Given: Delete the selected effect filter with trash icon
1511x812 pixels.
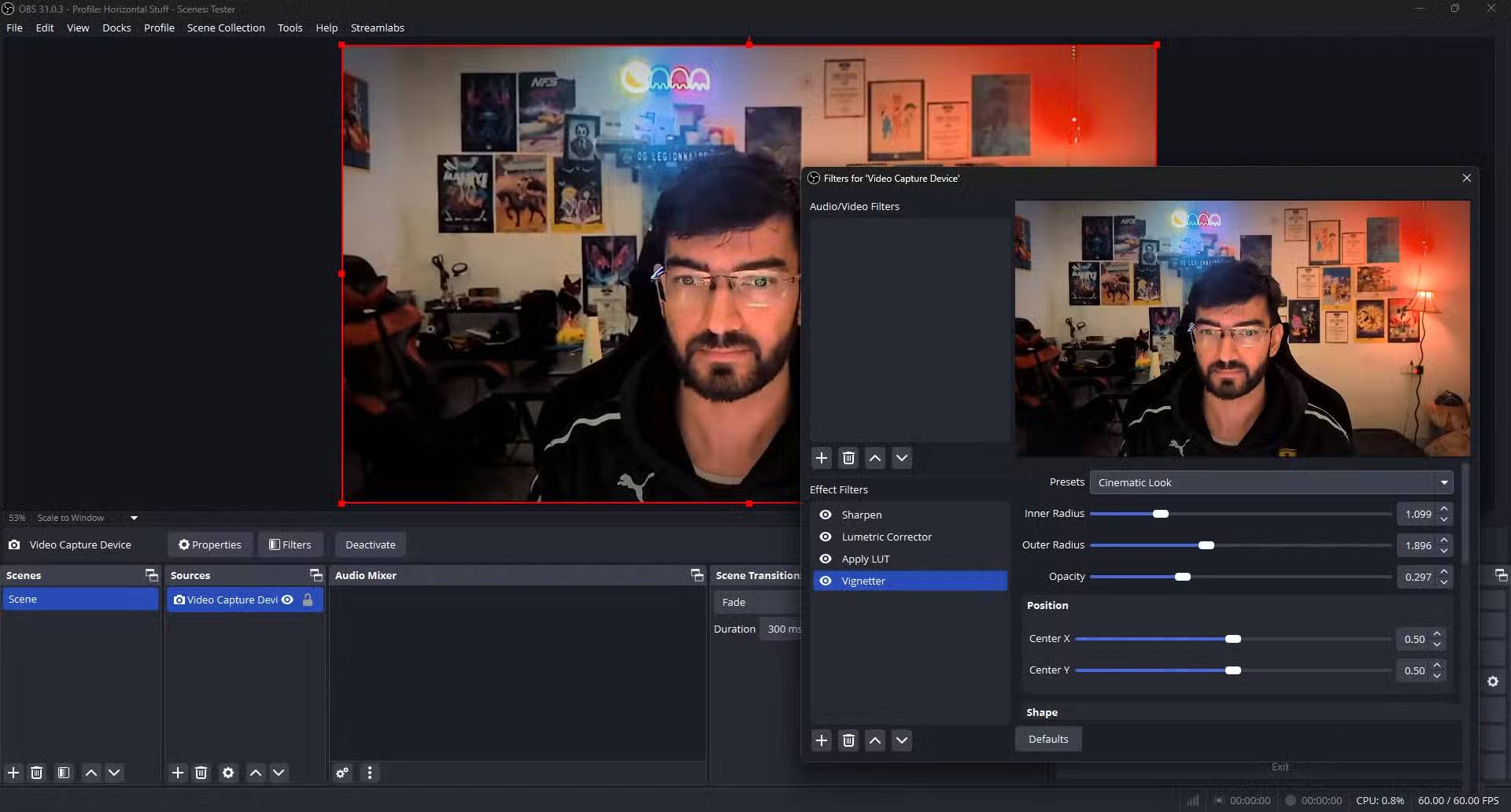Looking at the screenshot, I should [848, 740].
